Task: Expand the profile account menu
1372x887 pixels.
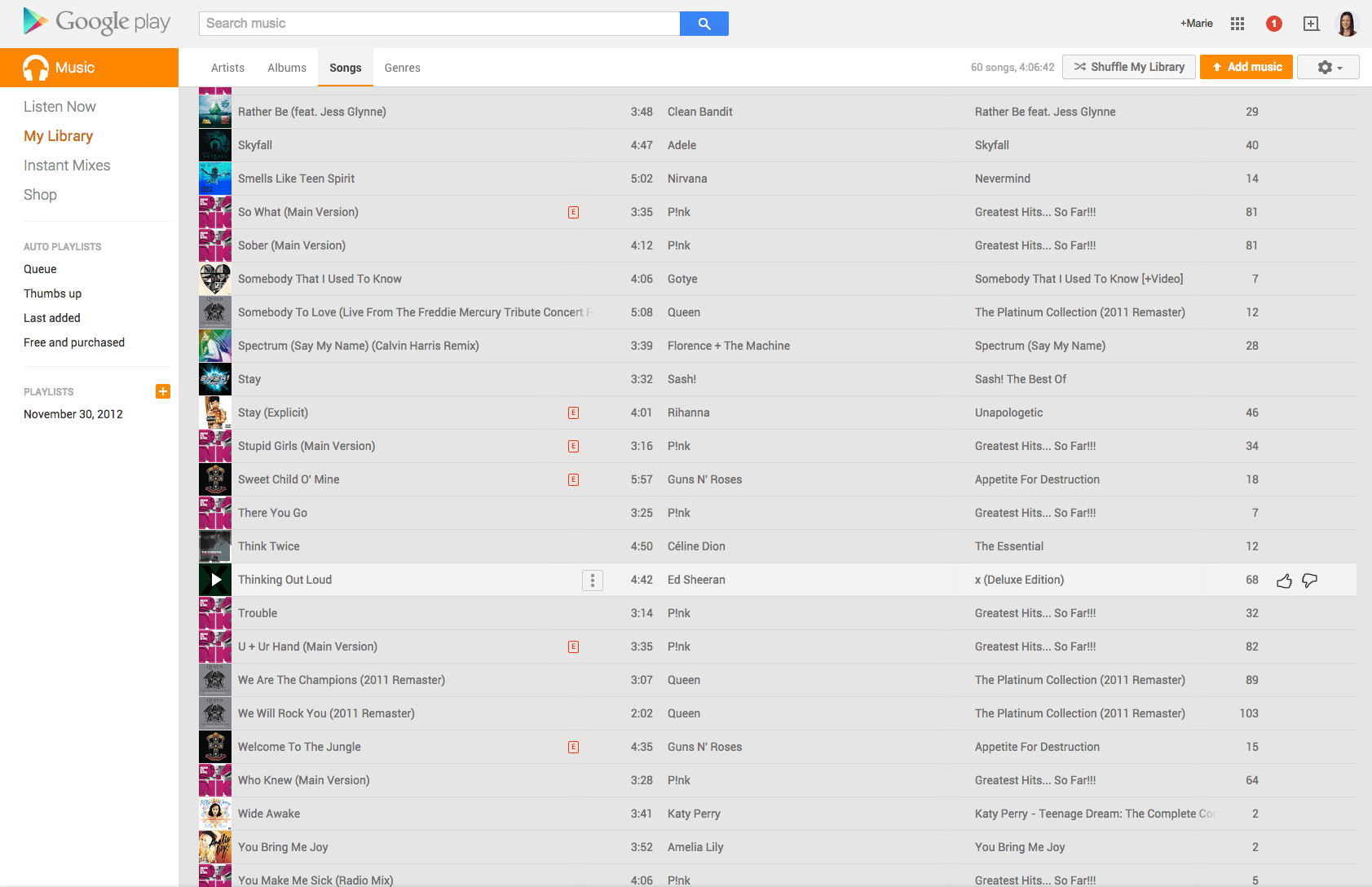Action: (1346, 23)
